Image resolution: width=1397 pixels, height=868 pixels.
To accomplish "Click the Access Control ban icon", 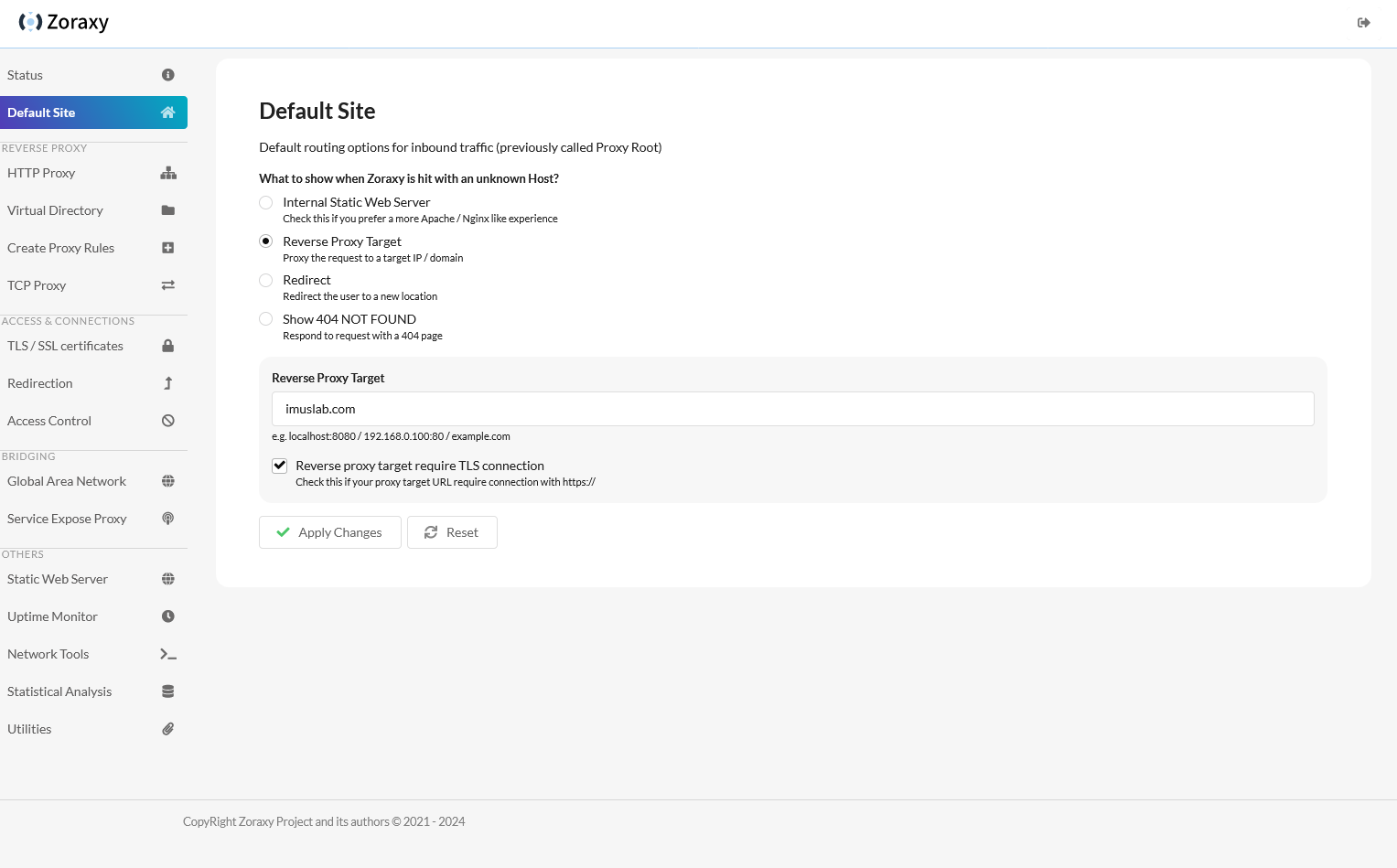I will click(x=167, y=420).
